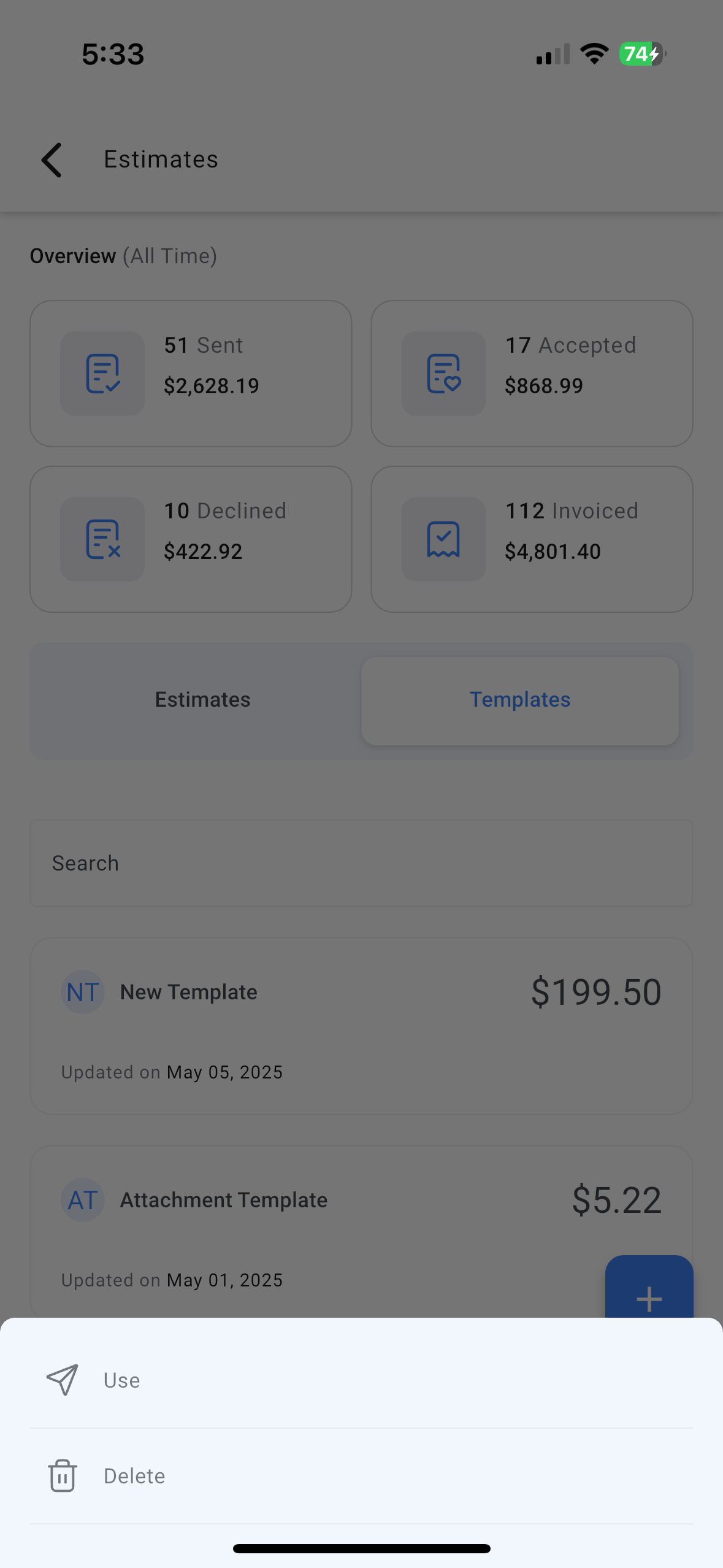Tap the NT avatar badge

point(83,992)
